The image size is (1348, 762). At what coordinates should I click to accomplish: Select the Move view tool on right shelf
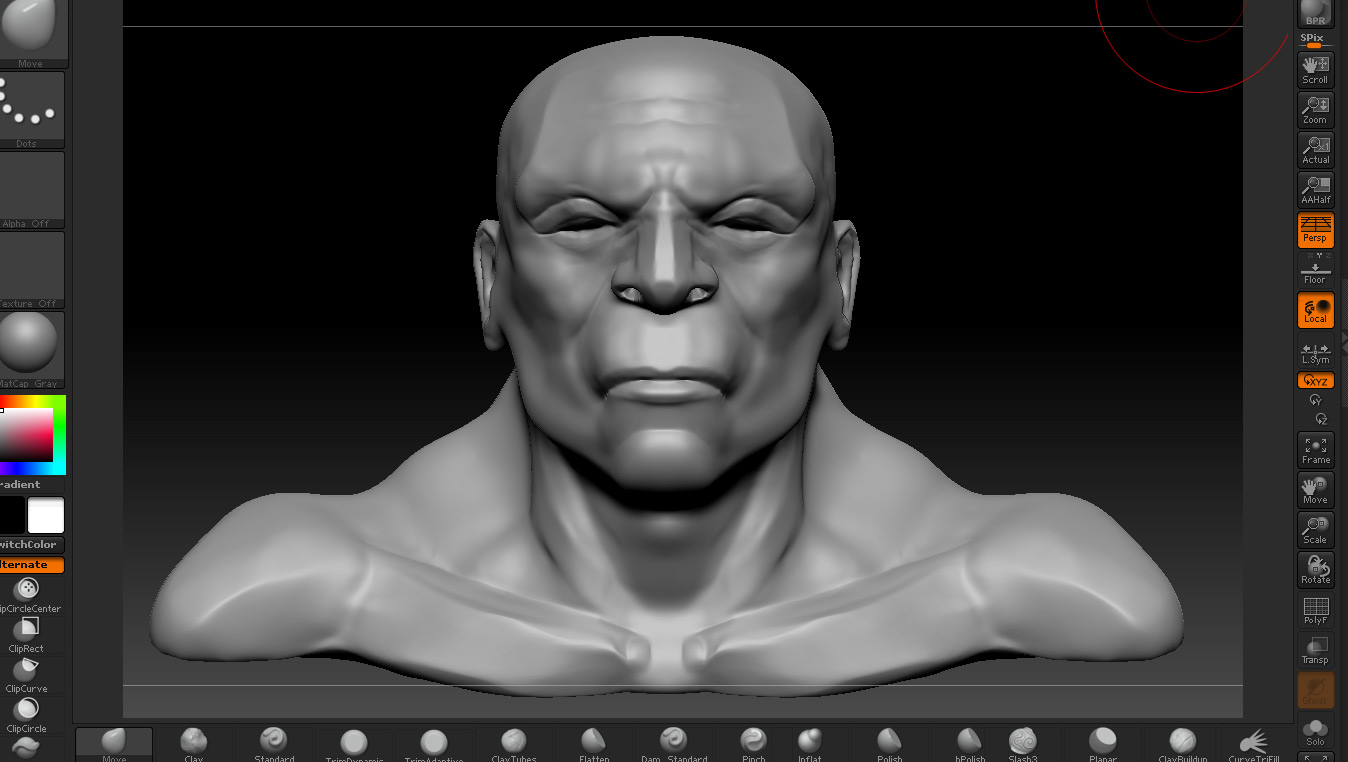tap(1315, 490)
